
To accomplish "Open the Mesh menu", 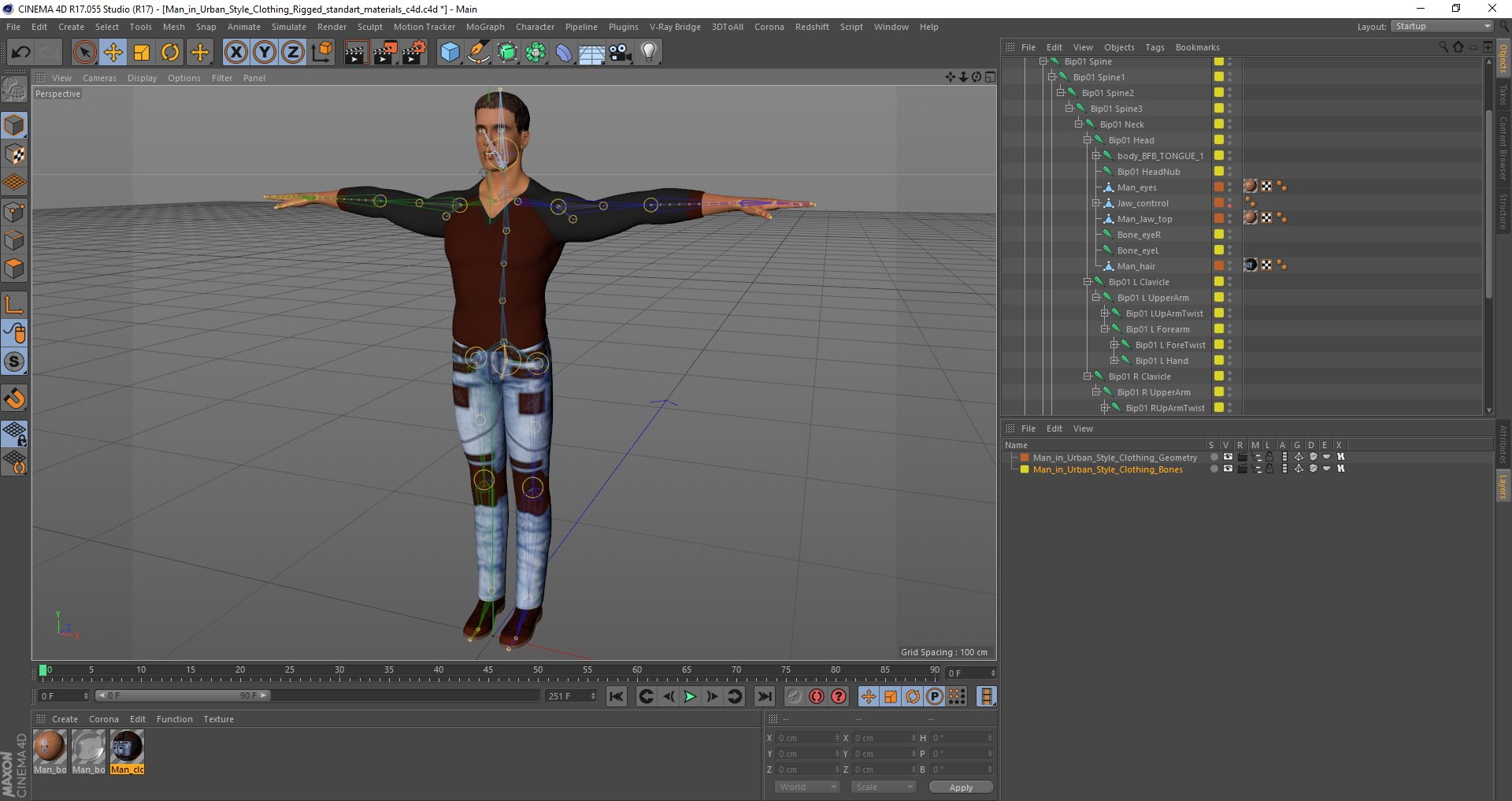I will point(173,27).
